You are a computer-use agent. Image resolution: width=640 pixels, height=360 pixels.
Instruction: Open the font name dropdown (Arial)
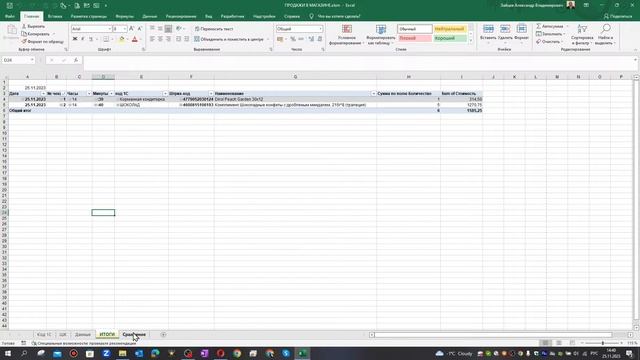click(110, 29)
